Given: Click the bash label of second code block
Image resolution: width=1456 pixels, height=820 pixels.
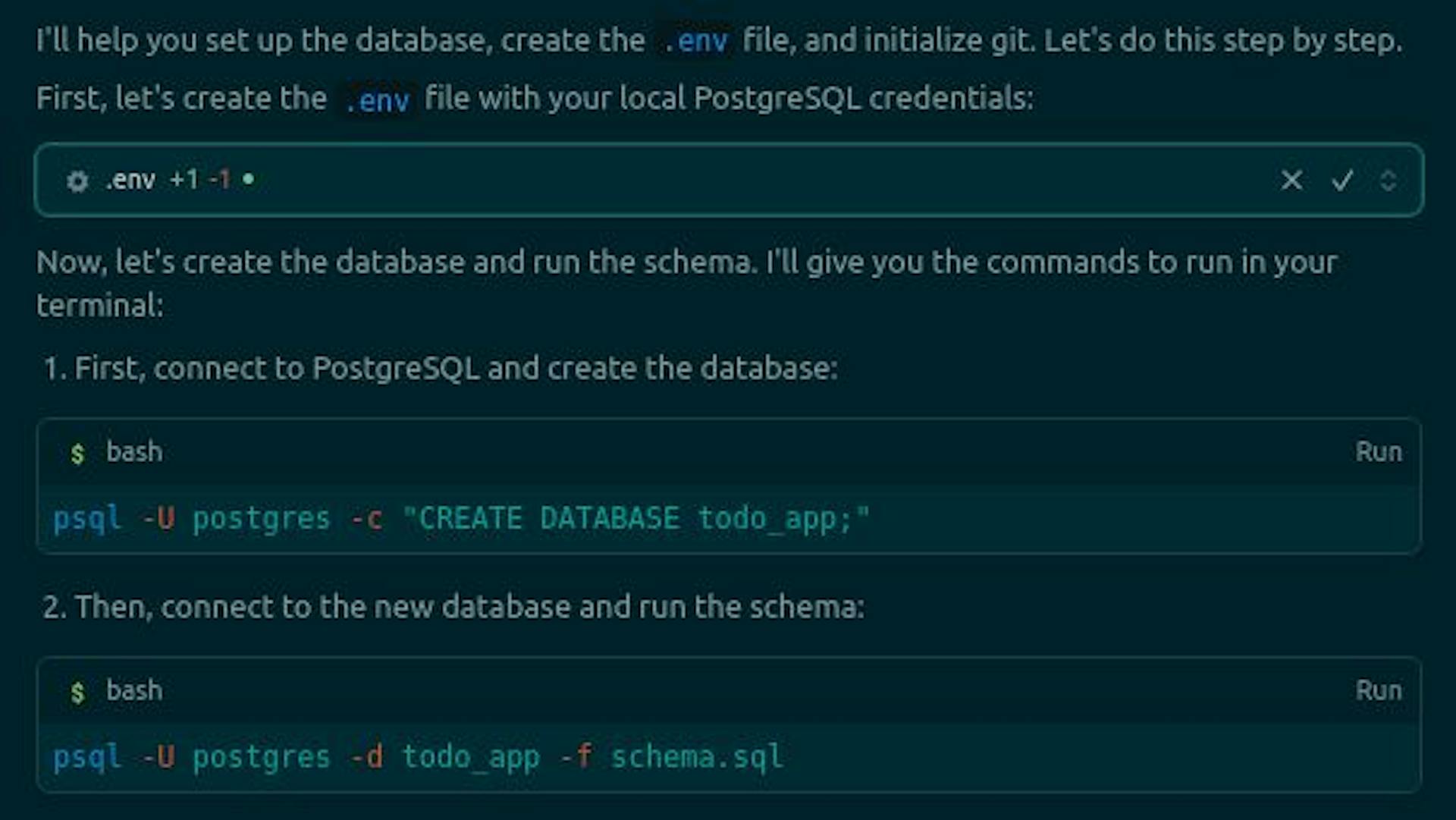Looking at the screenshot, I should (x=134, y=691).
